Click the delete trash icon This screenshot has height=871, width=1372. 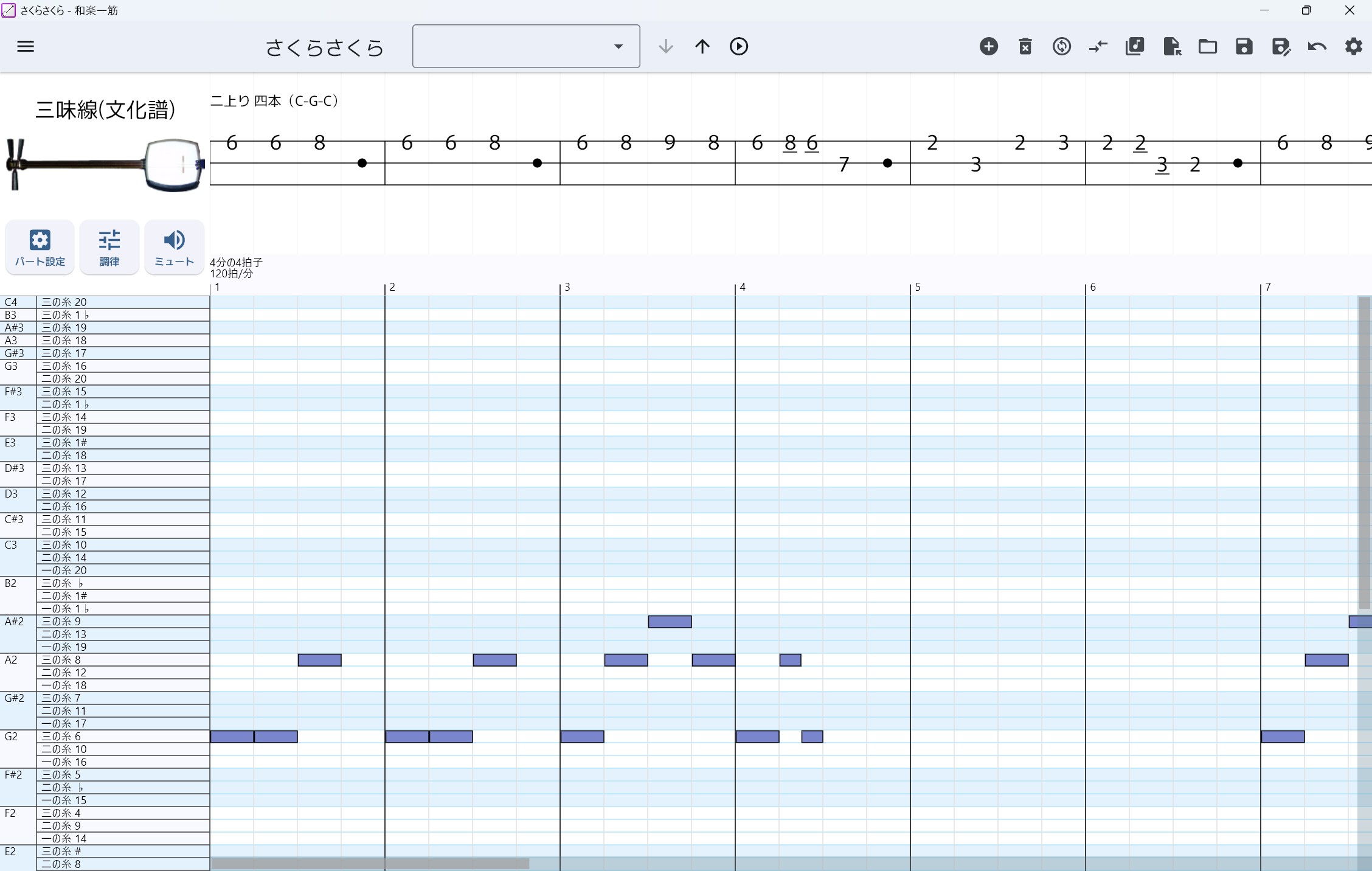(1025, 46)
